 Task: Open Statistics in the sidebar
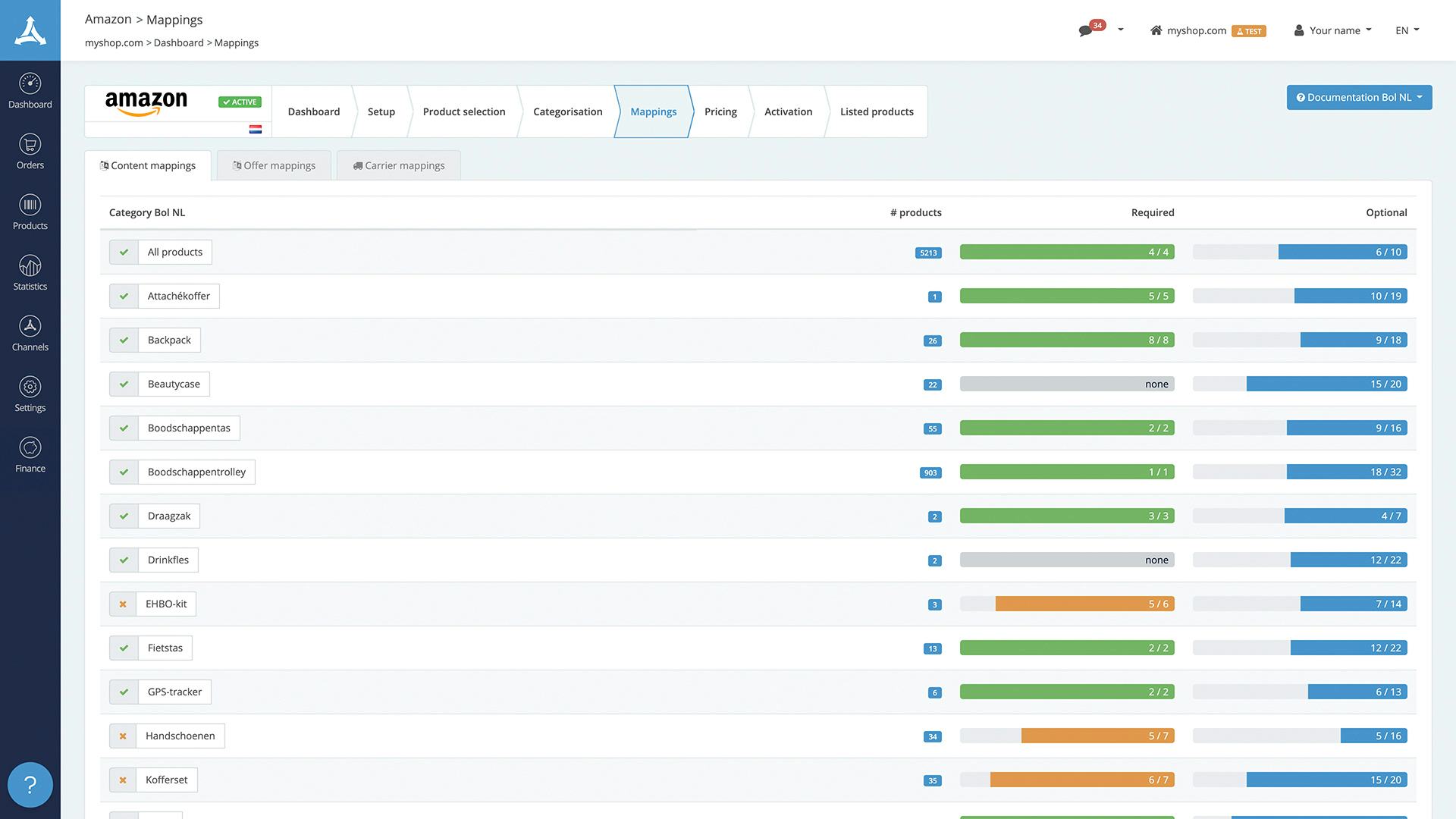(30, 273)
